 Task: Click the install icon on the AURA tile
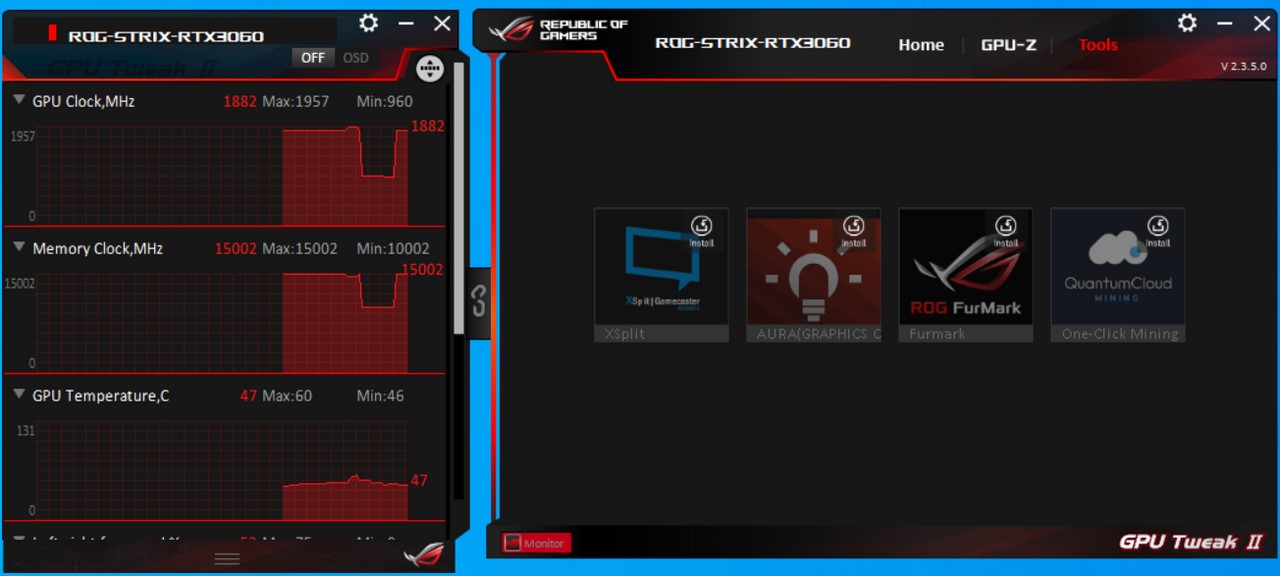(x=853, y=231)
